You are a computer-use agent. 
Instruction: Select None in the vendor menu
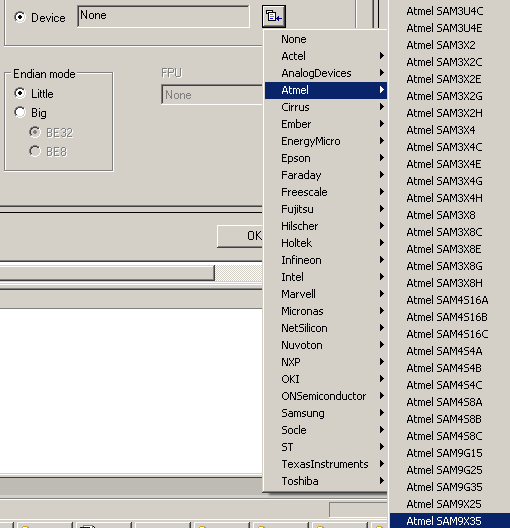[x=326, y=39]
